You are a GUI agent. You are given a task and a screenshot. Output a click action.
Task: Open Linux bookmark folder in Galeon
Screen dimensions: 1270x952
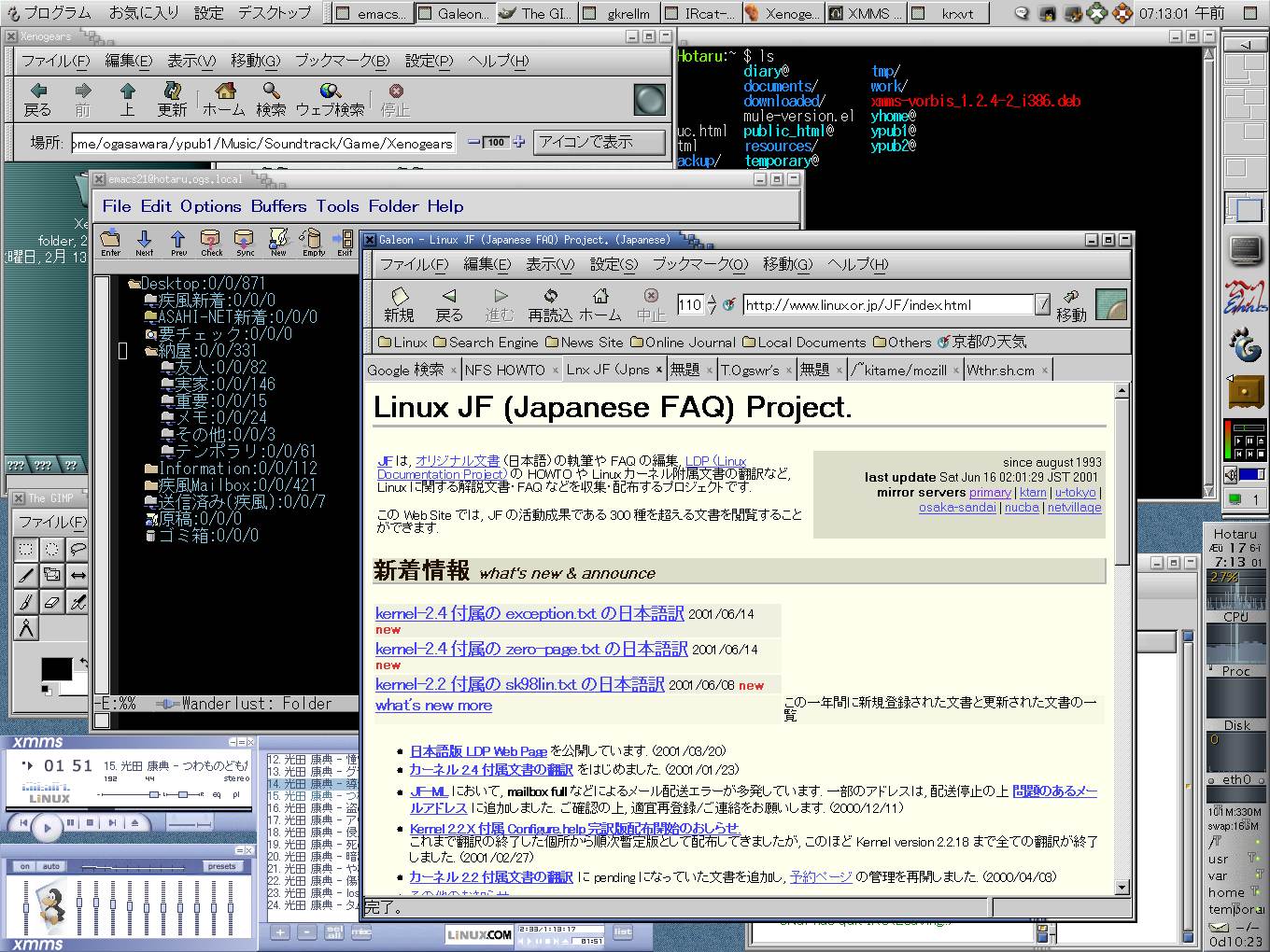click(x=402, y=343)
